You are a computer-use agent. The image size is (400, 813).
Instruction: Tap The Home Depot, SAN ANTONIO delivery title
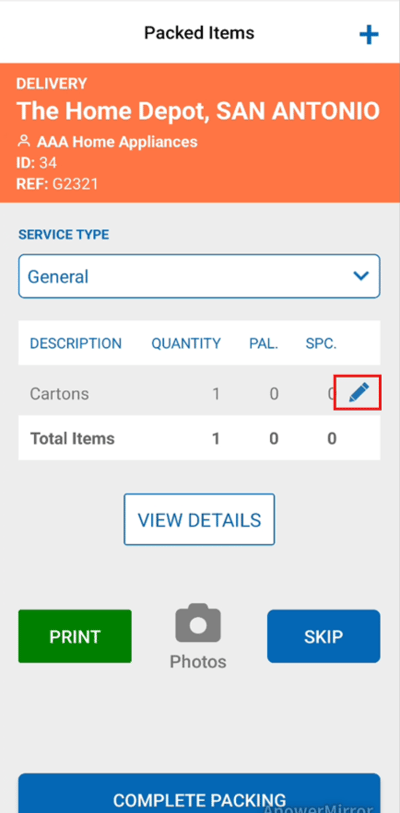coord(198,111)
